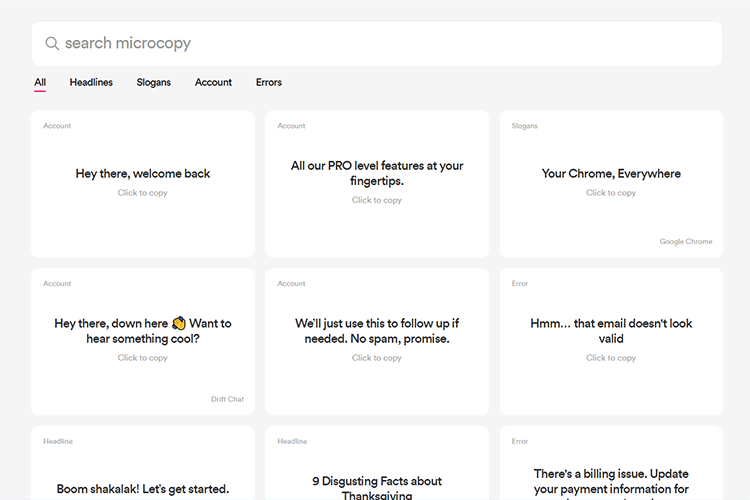Copy the "that email doesn't look valid" error
Image resolution: width=750 pixels, height=500 pixels.
611,331
